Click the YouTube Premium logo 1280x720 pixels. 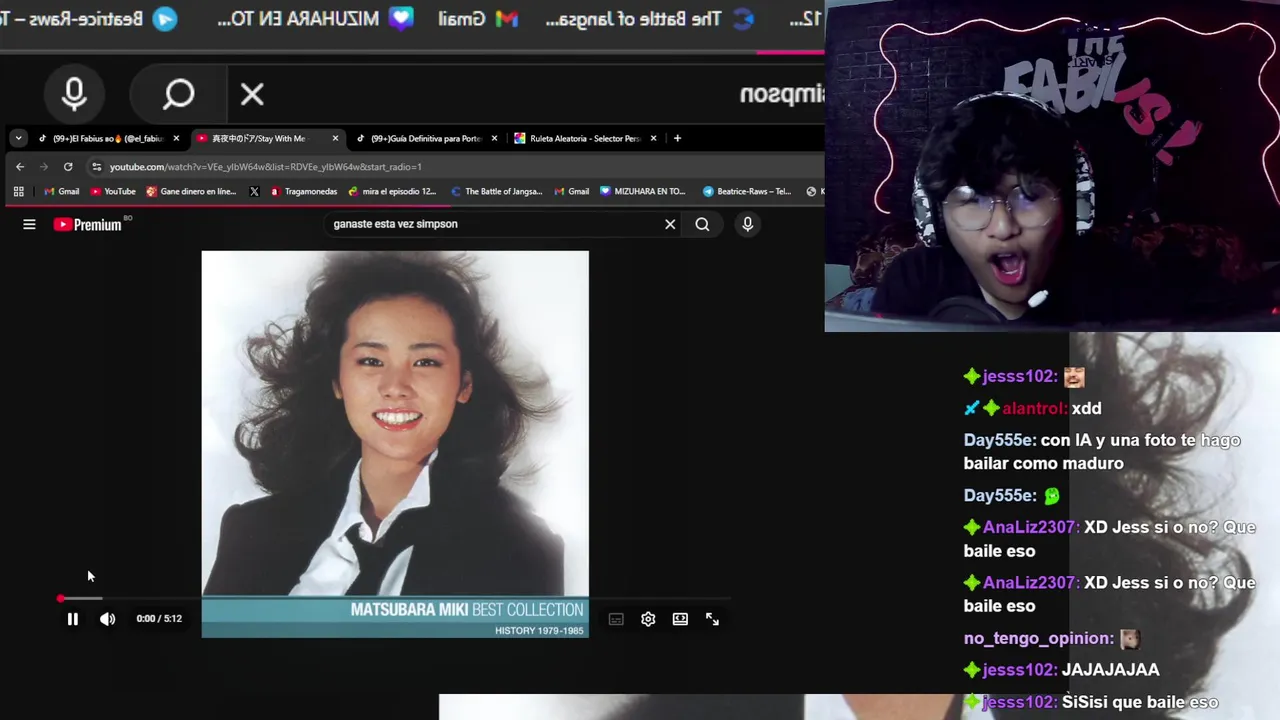coord(88,225)
